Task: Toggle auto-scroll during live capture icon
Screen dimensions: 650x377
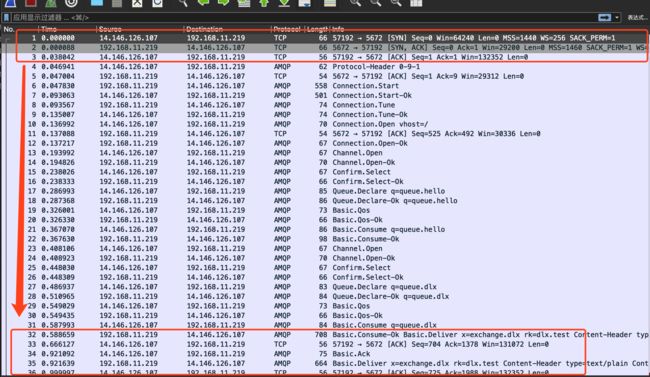Action: tap(305, 3)
